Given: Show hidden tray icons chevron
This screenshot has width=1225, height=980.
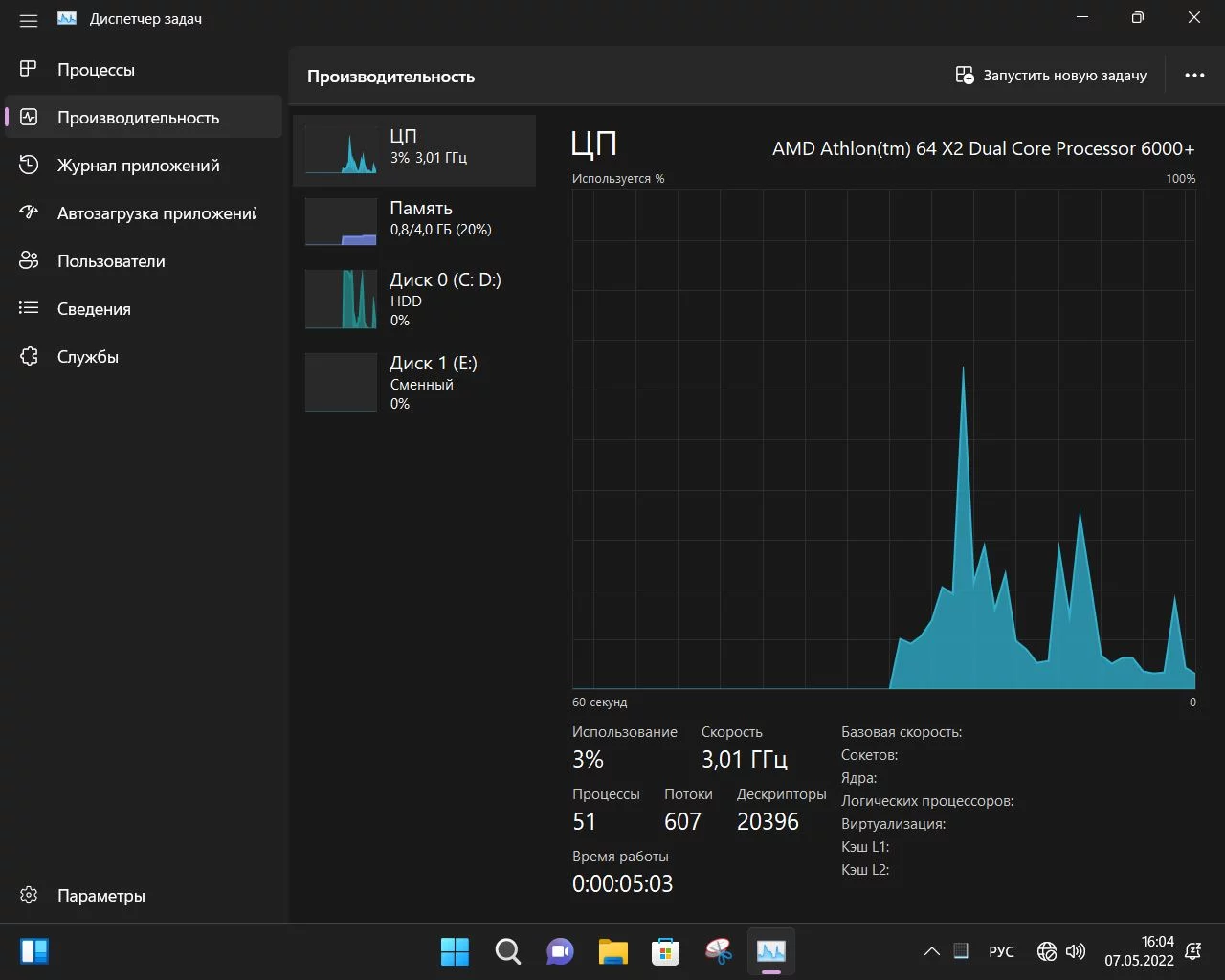Looking at the screenshot, I should 931,951.
